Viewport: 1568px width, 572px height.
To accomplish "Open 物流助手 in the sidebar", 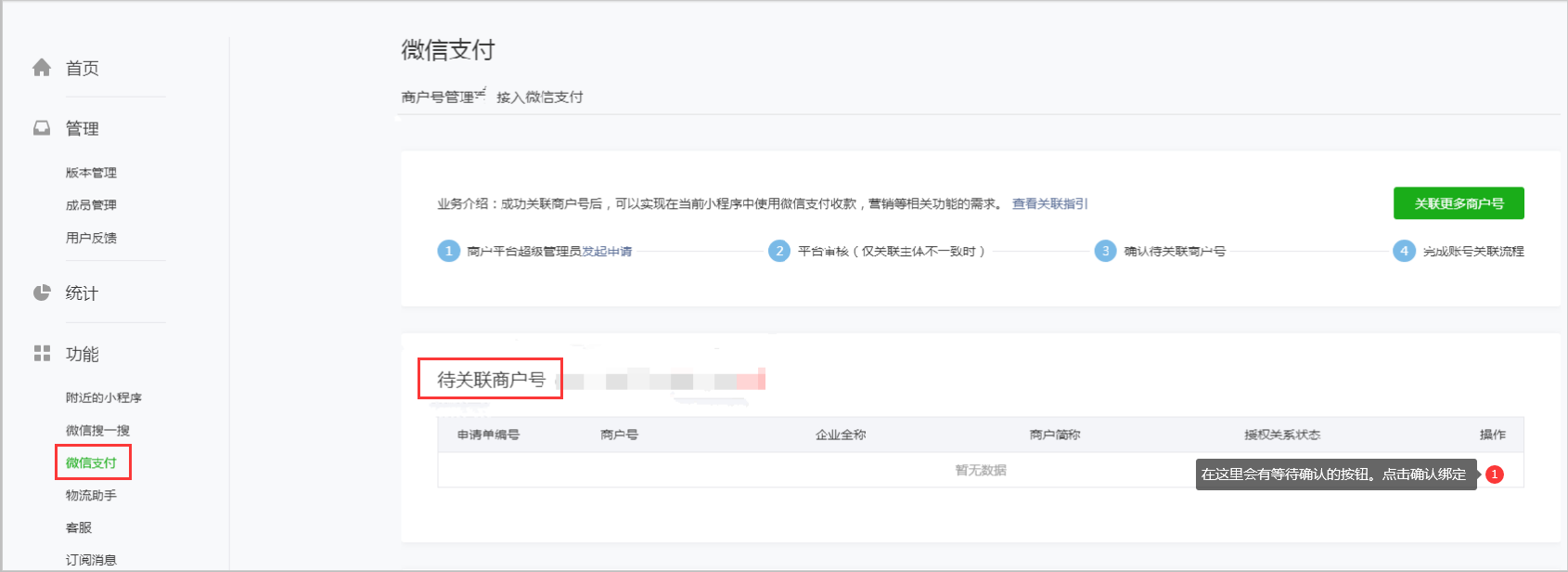I will [91, 495].
